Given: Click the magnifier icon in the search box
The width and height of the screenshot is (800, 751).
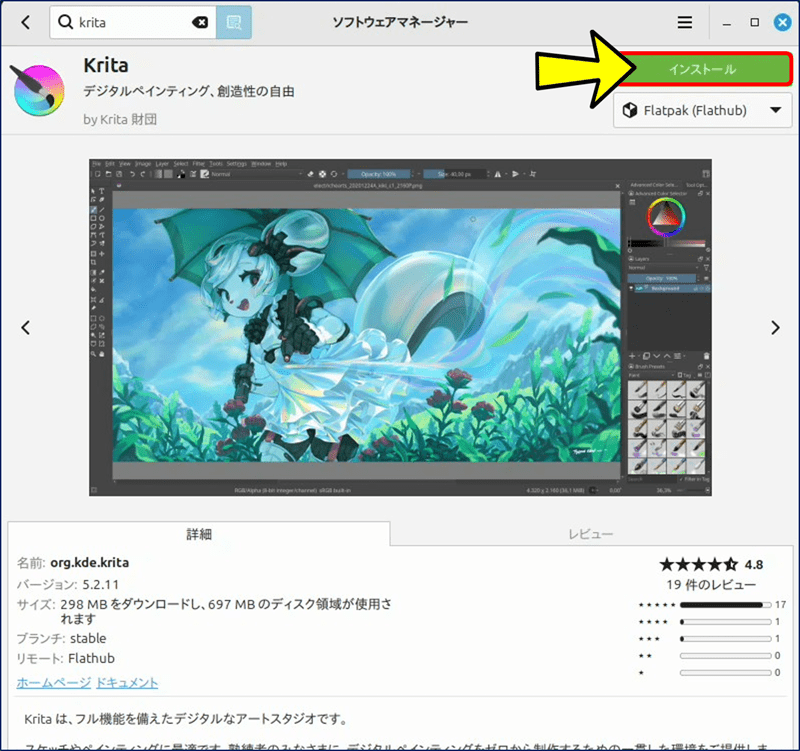Looking at the screenshot, I should [65, 22].
